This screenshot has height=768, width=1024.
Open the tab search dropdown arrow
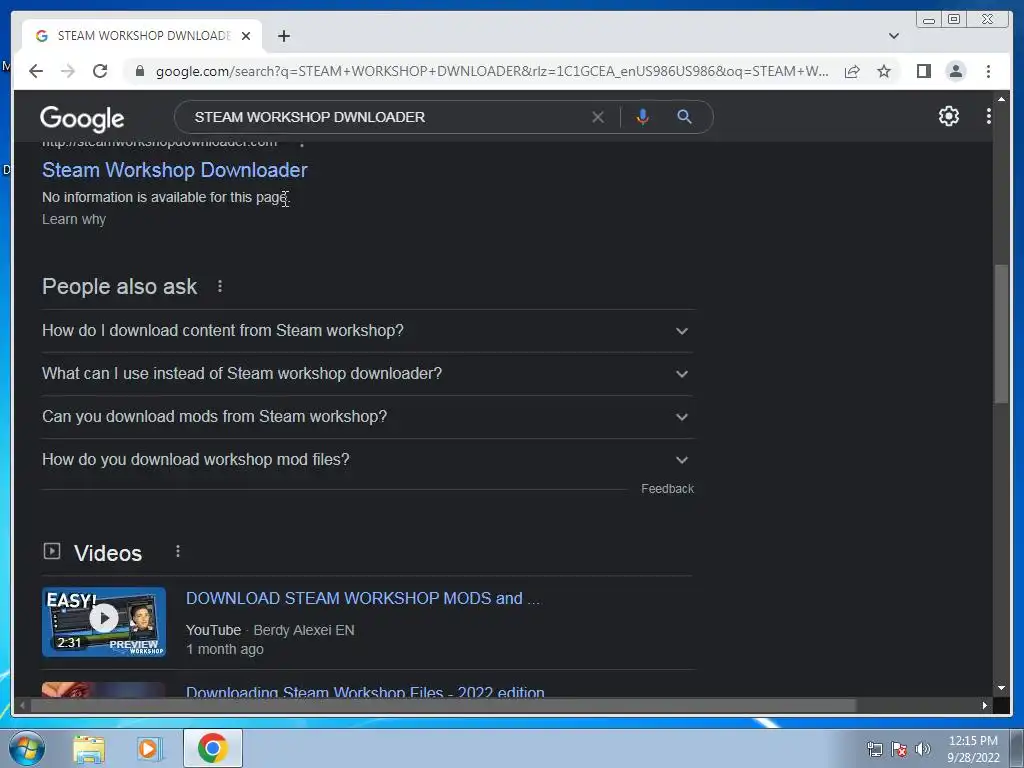893,36
